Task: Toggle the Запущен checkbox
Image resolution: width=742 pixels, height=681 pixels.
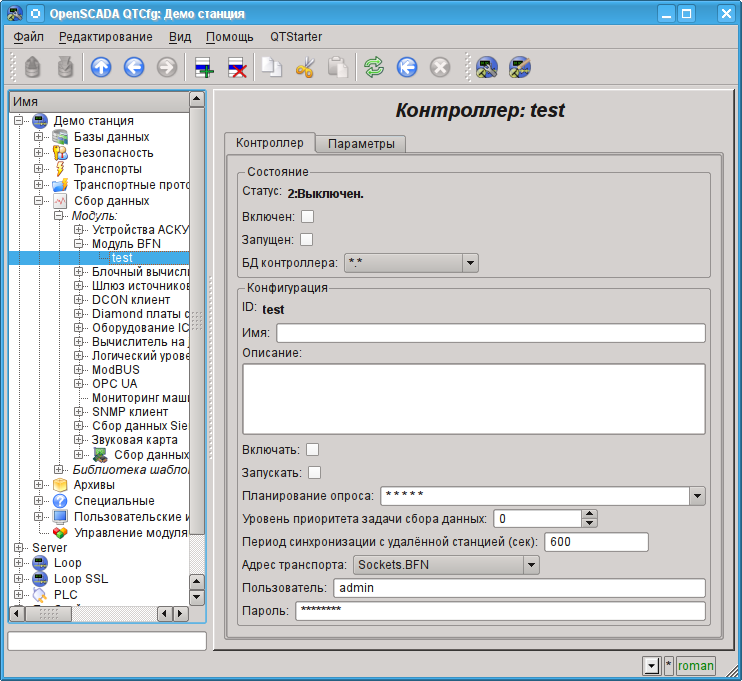Action: (x=307, y=239)
